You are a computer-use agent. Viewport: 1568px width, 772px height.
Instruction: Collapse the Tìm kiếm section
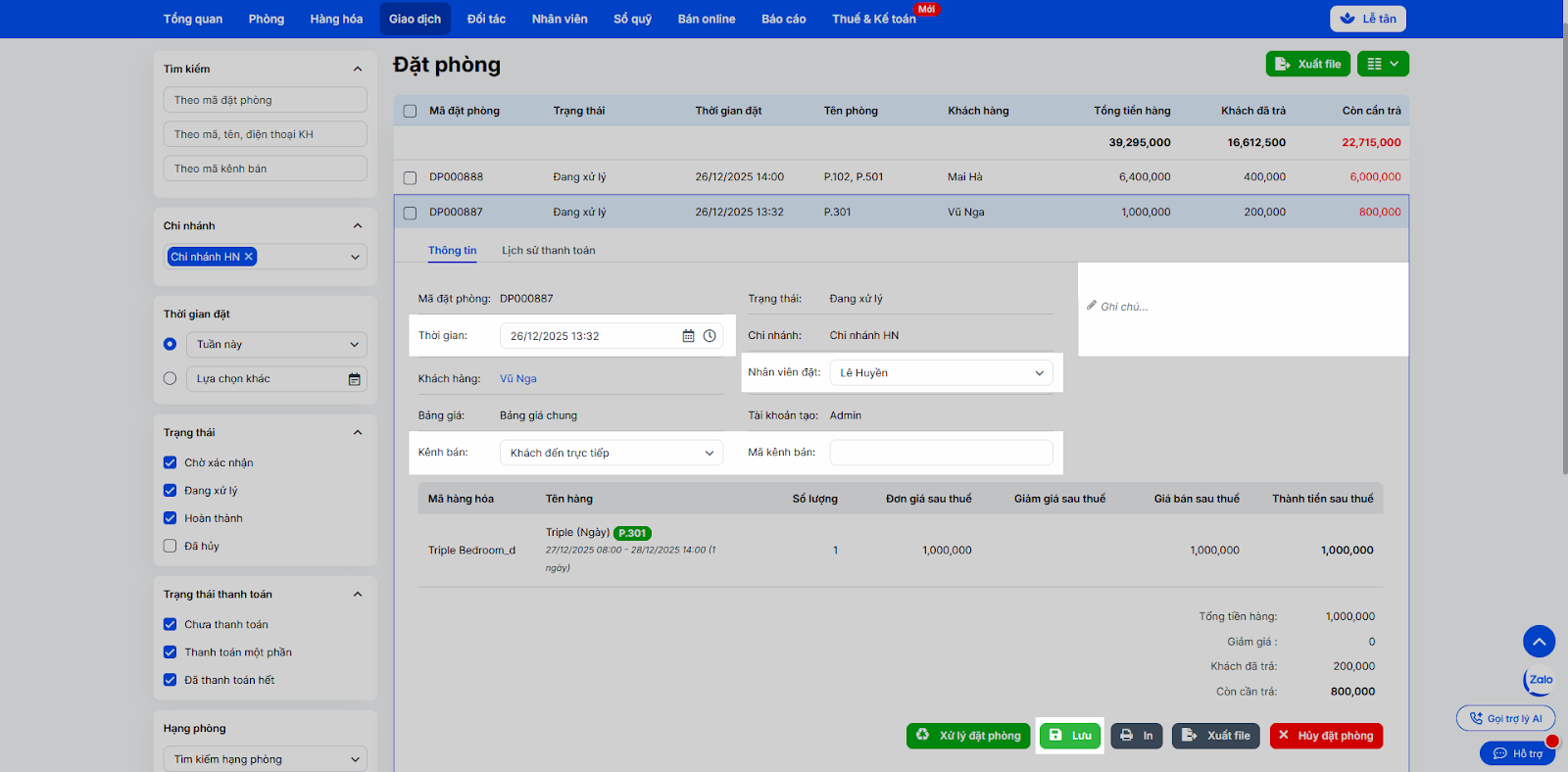pyautogui.click(x=358, y=69)
